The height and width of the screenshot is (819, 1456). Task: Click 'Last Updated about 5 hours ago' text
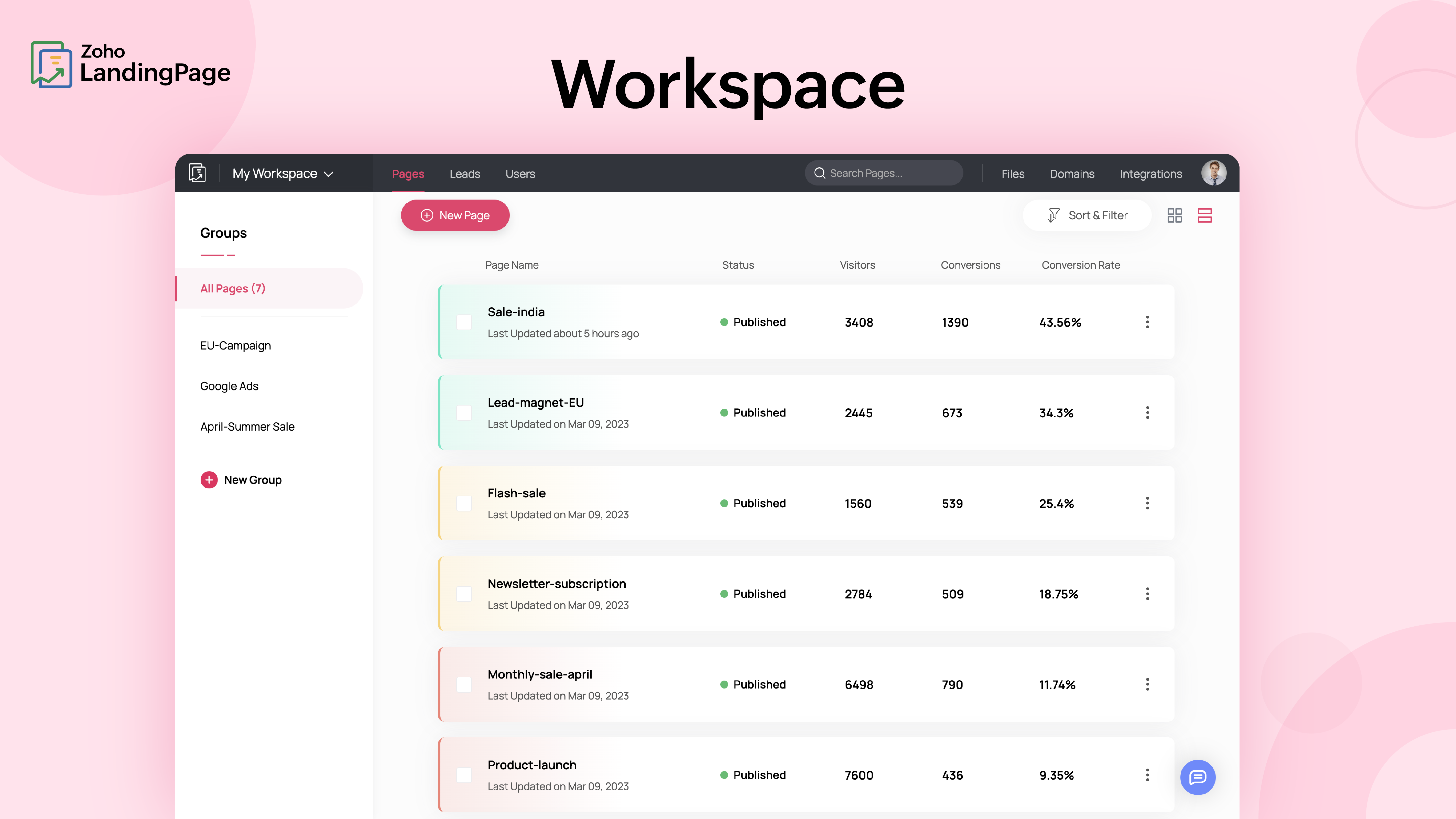tap(563, 333)
